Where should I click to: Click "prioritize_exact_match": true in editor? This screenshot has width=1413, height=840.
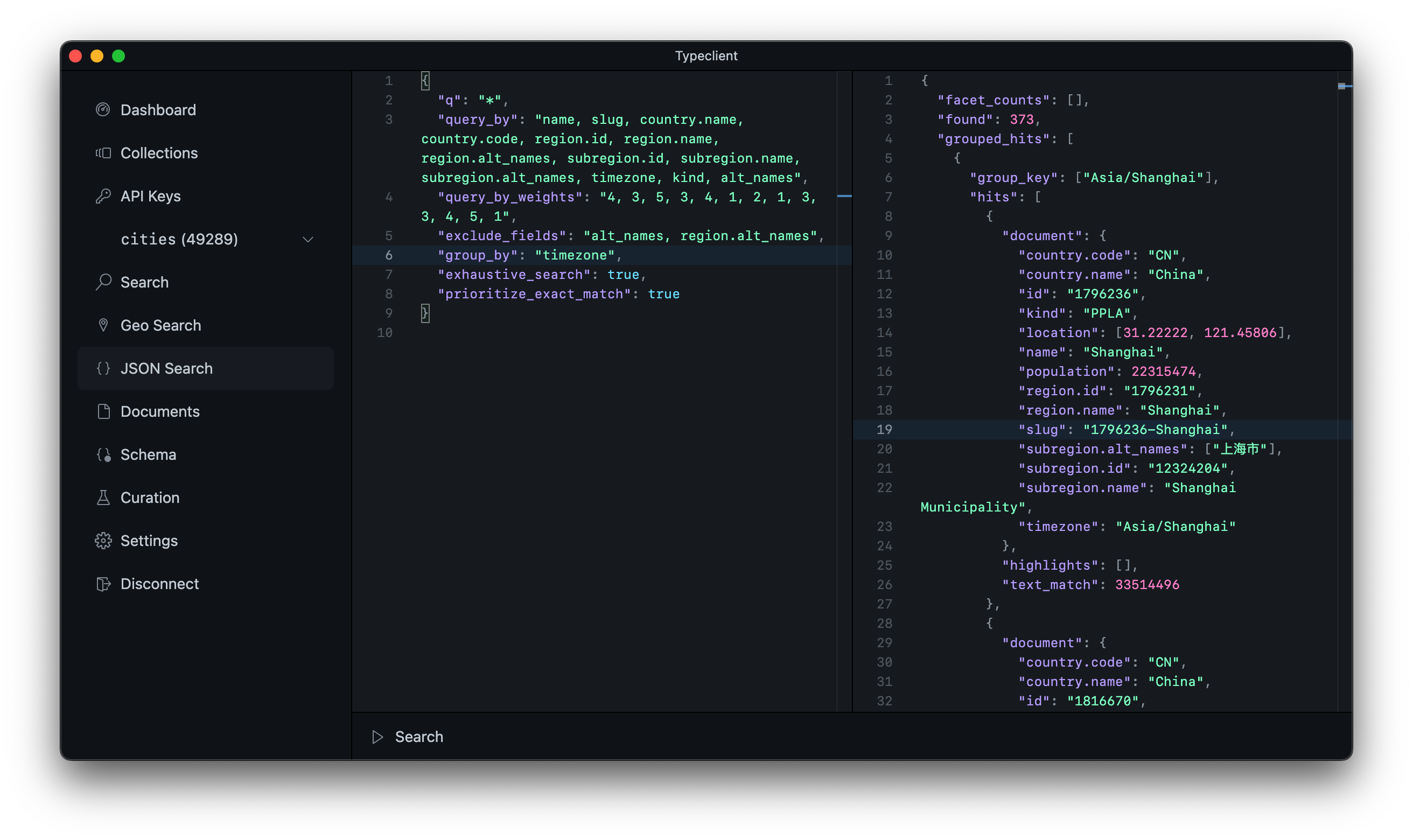point(558,294)
